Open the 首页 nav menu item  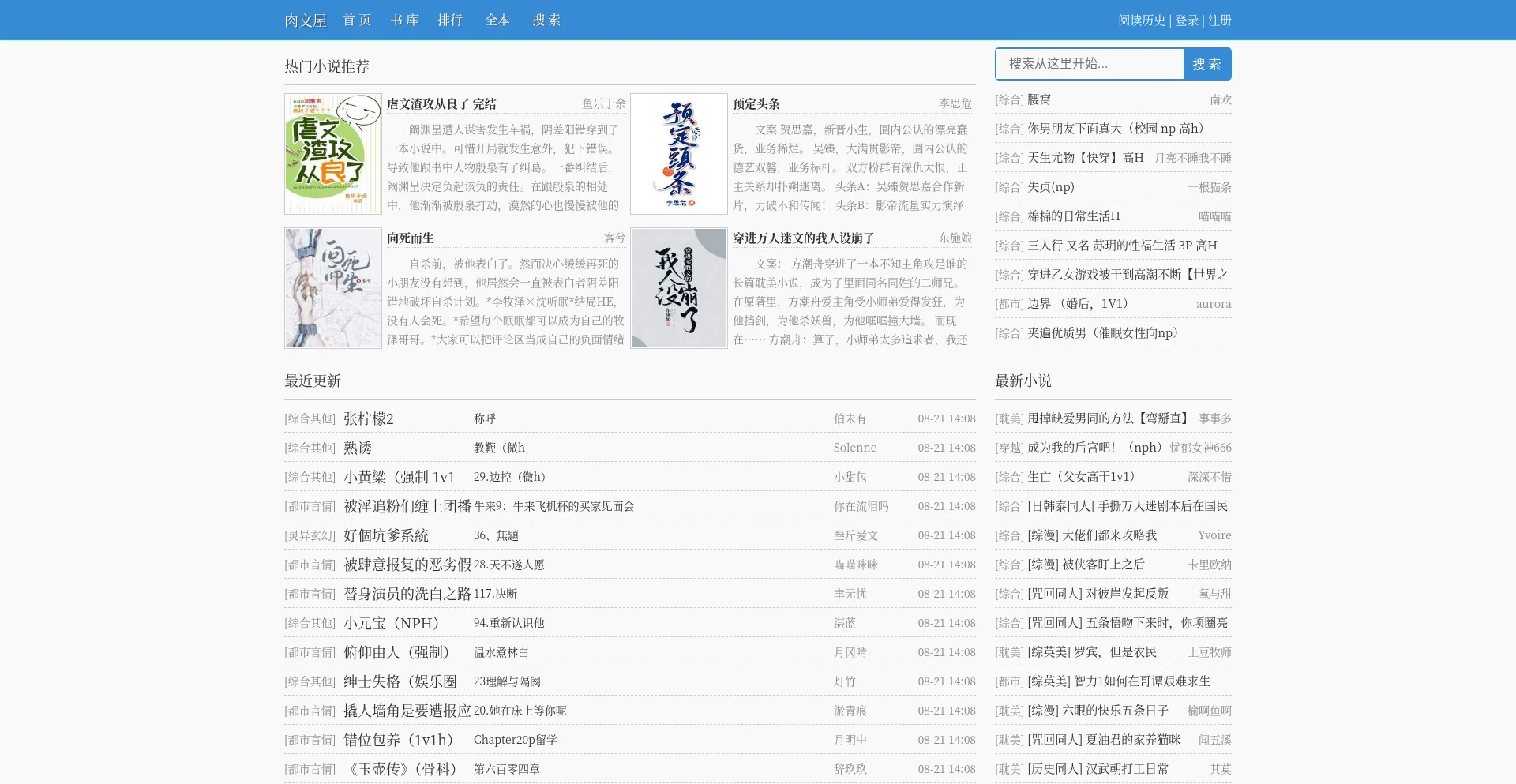tap(357, 20)
